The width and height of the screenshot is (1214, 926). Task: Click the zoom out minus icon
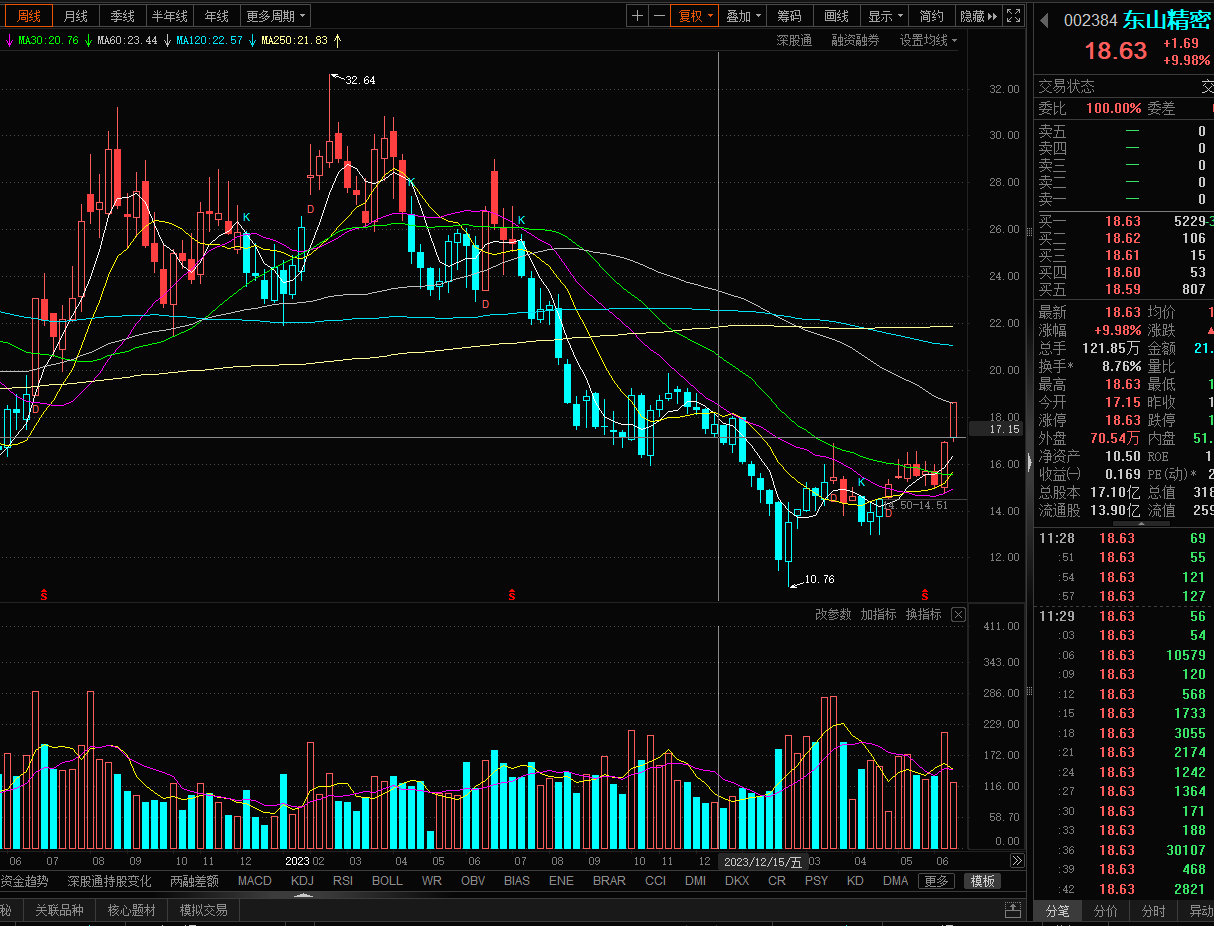[x=659, y=16]
